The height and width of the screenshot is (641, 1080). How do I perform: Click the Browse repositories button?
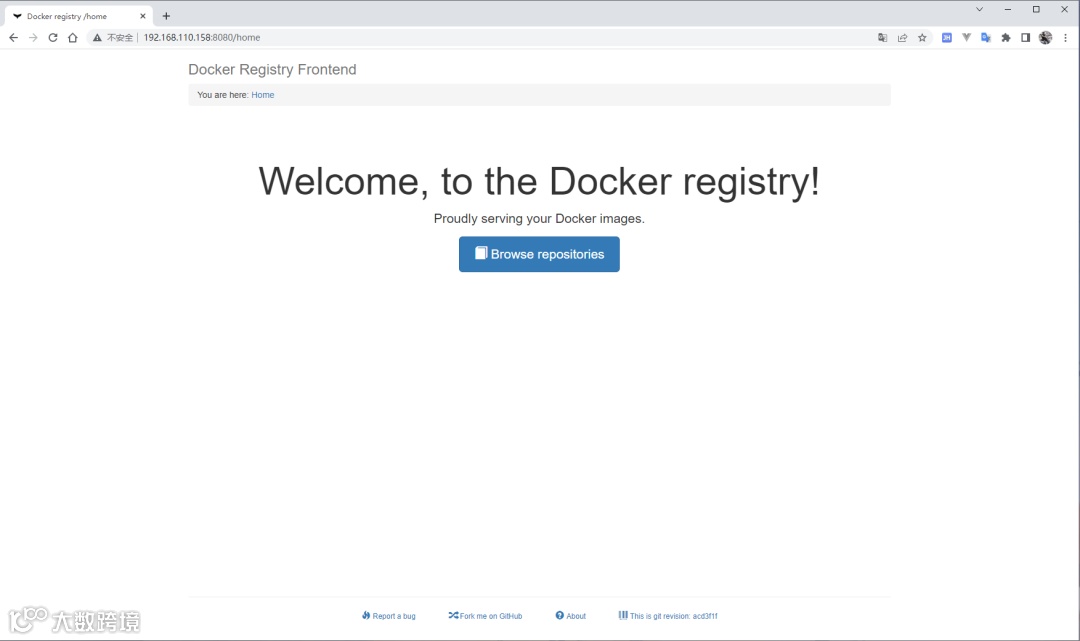tap(539, 254)
